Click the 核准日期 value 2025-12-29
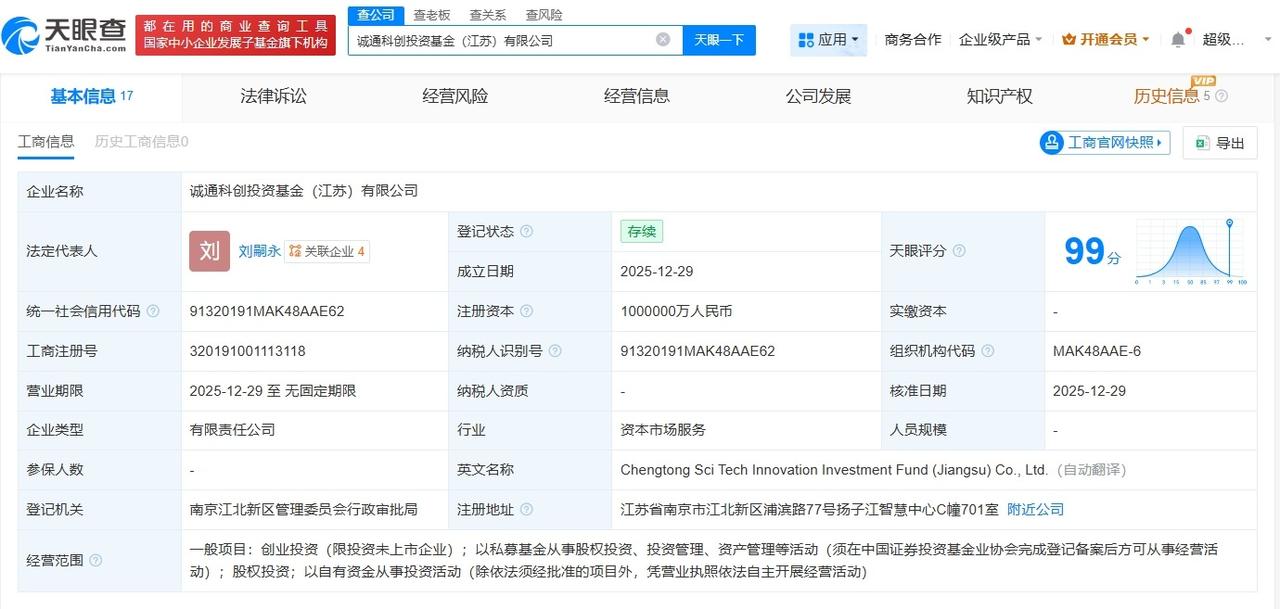This screenshot has width=1280, height=609. (x=1090, y=391)
